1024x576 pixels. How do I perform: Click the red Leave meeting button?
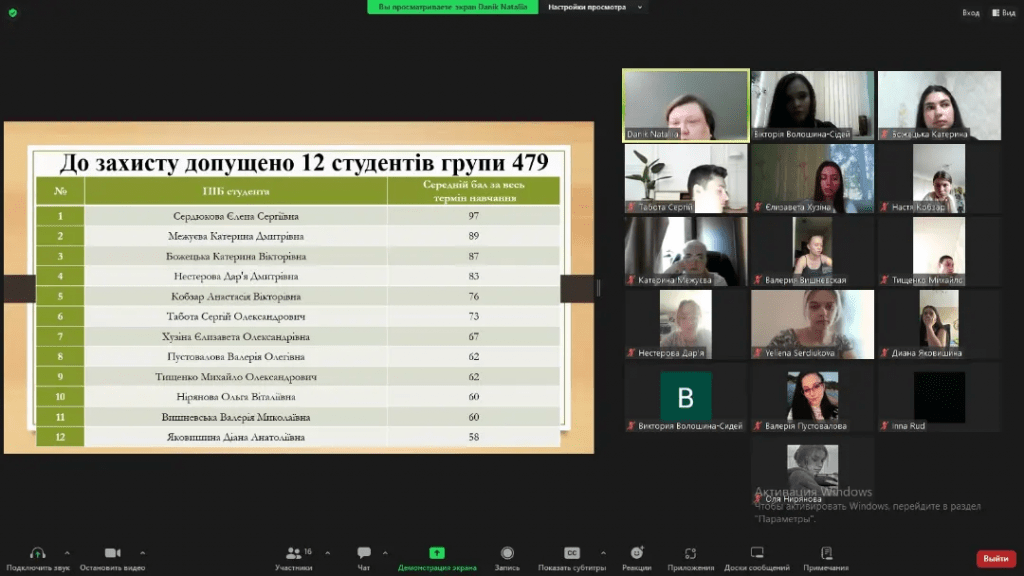[x=995, y=558]
